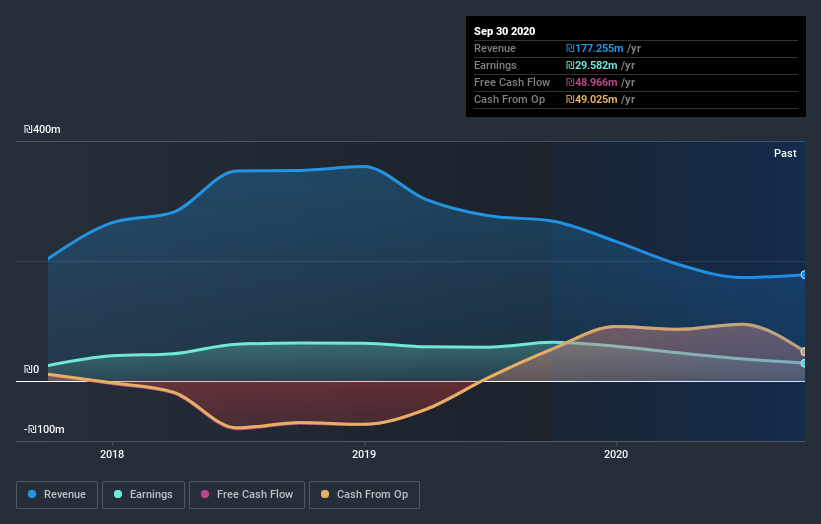Image resolution: width=821 pixels, height=524 pixels.
Task: Click the ₪49.025m cash from op value
Action: click(x=591, y=99)
